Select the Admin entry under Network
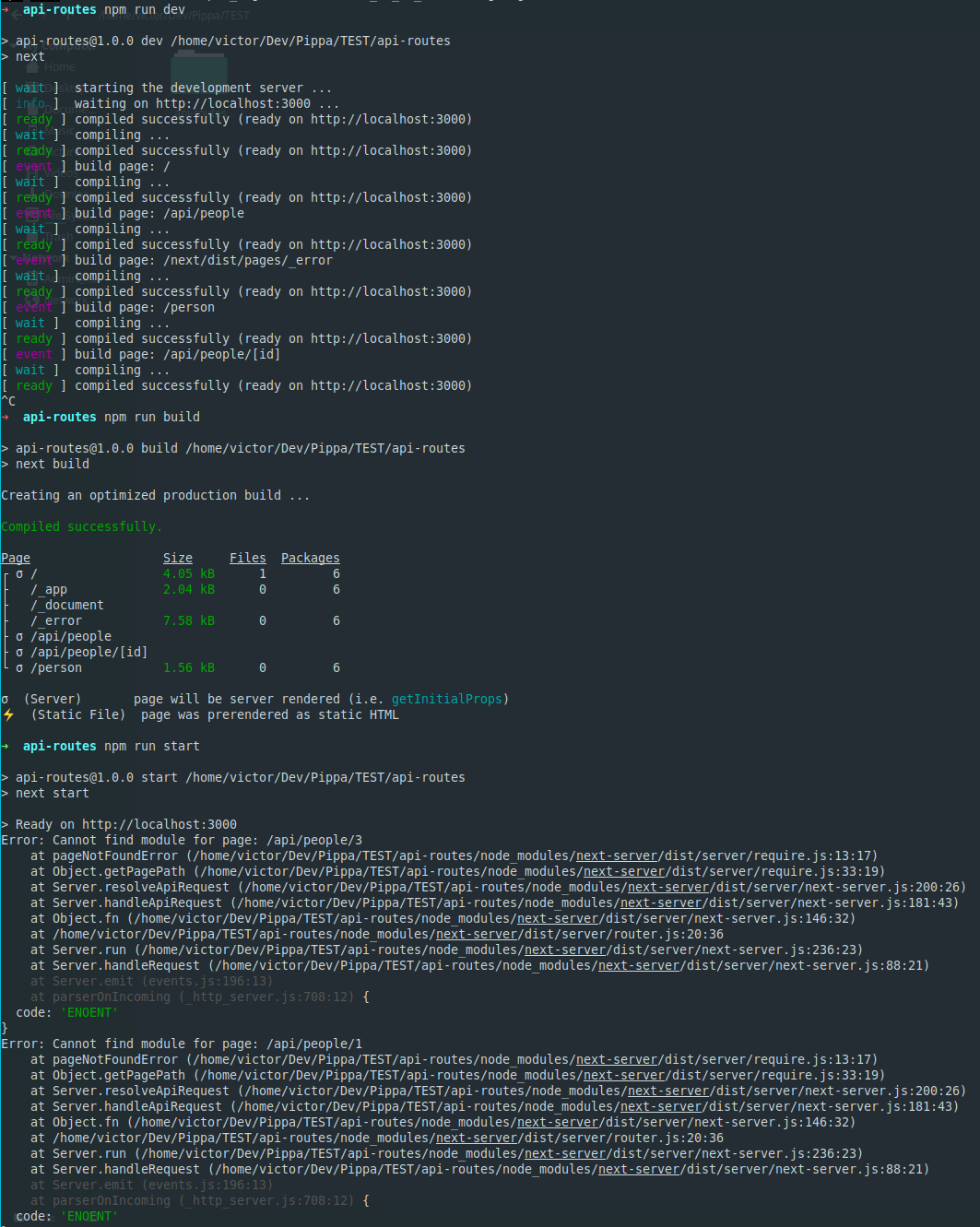Screen dimensions: 980x1227 (60, 280)
